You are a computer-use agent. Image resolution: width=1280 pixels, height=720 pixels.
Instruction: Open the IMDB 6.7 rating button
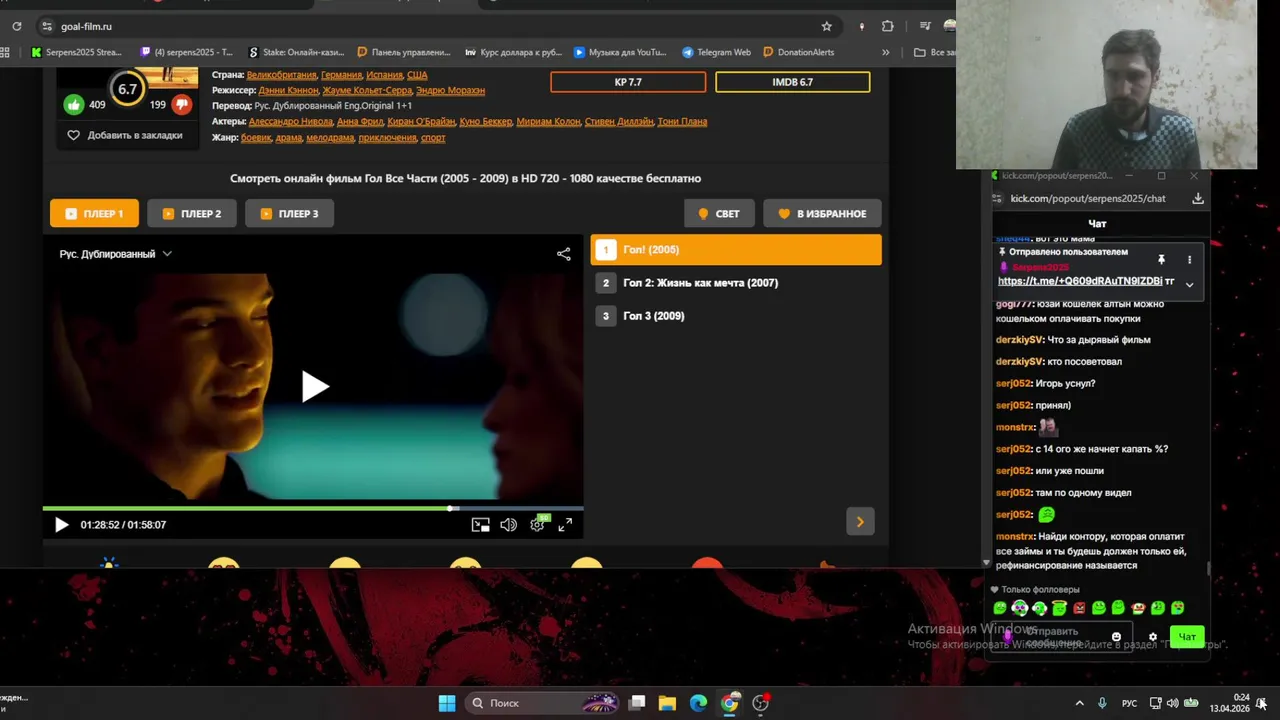coord(792,82)
